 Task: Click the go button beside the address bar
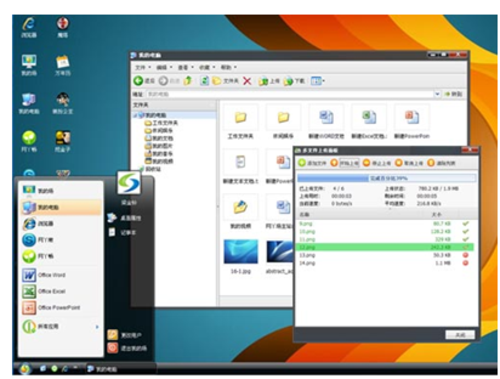tap(453, 94)
